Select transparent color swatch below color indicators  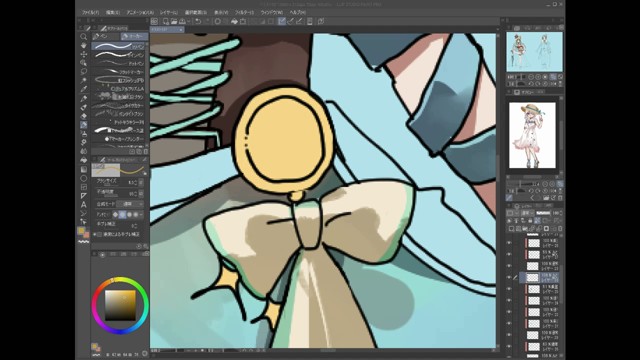(84, 242)
